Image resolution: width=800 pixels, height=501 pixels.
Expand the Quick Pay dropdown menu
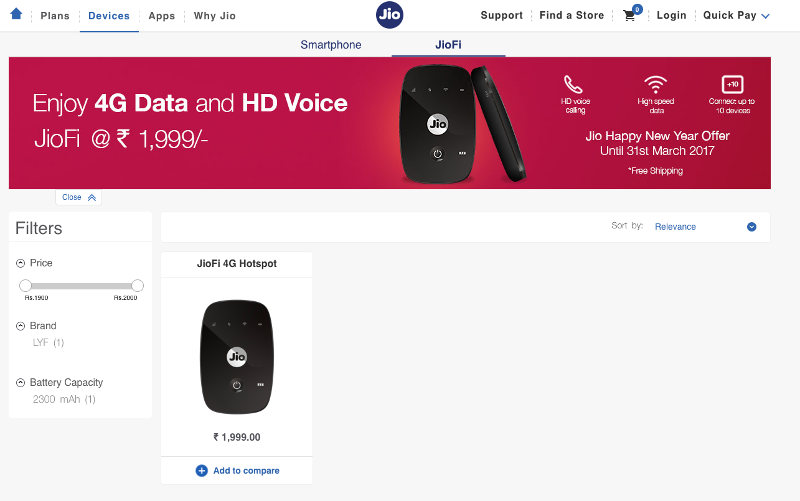[736, 15]
